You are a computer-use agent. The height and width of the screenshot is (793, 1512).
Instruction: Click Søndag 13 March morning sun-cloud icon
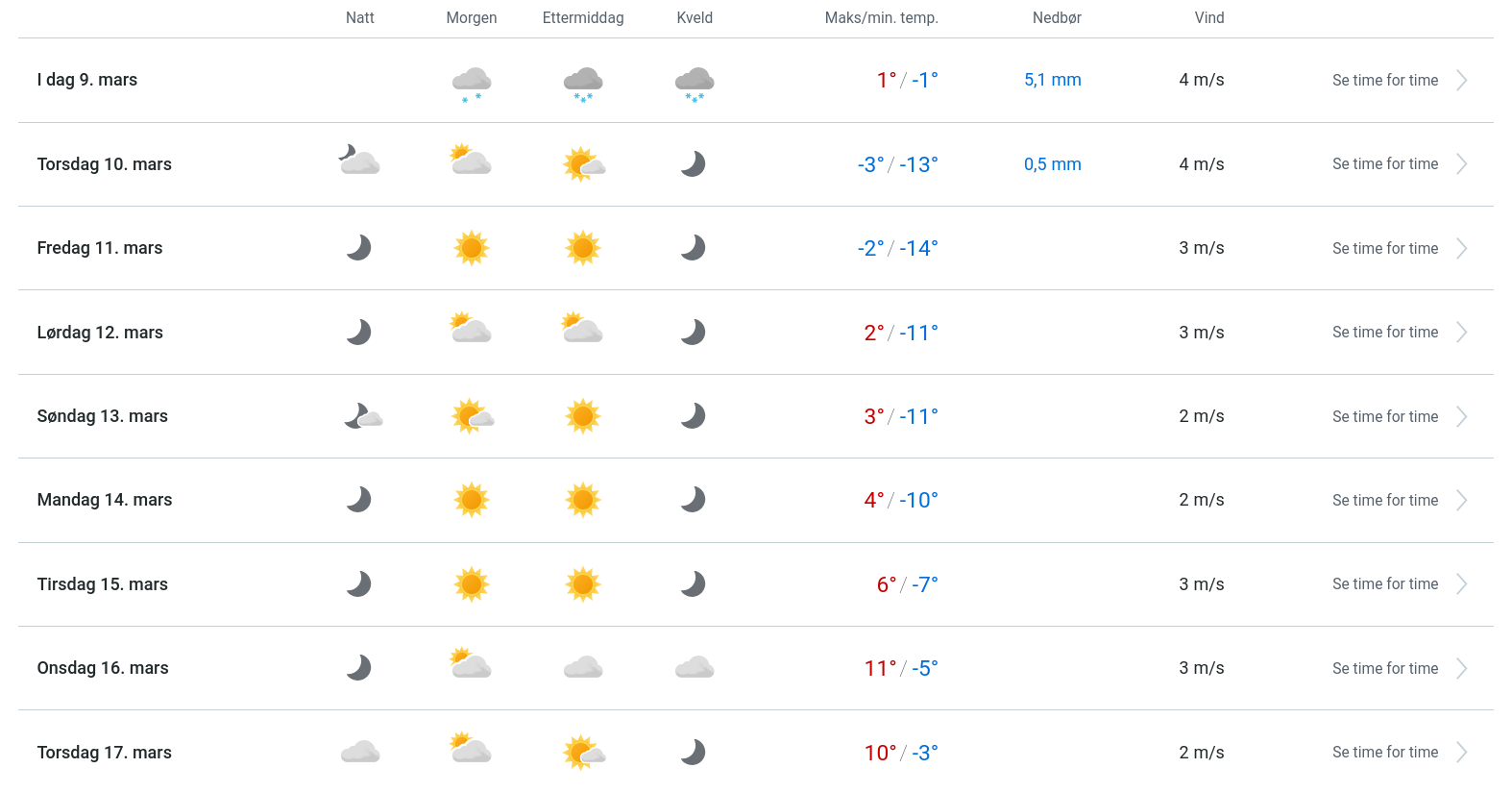click(472, 416)
